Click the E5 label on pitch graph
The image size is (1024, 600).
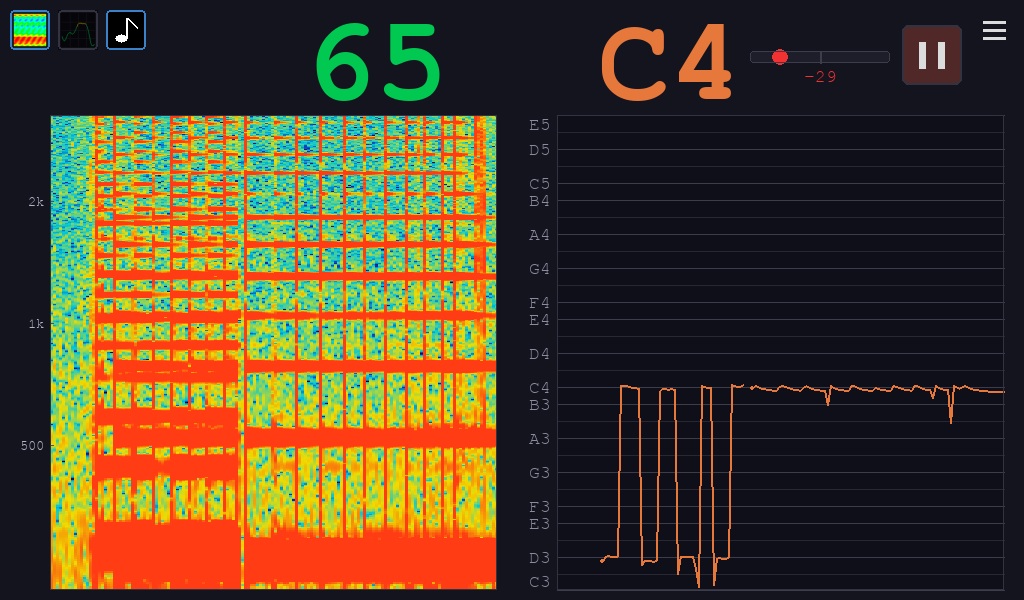[x=539, y=125]
